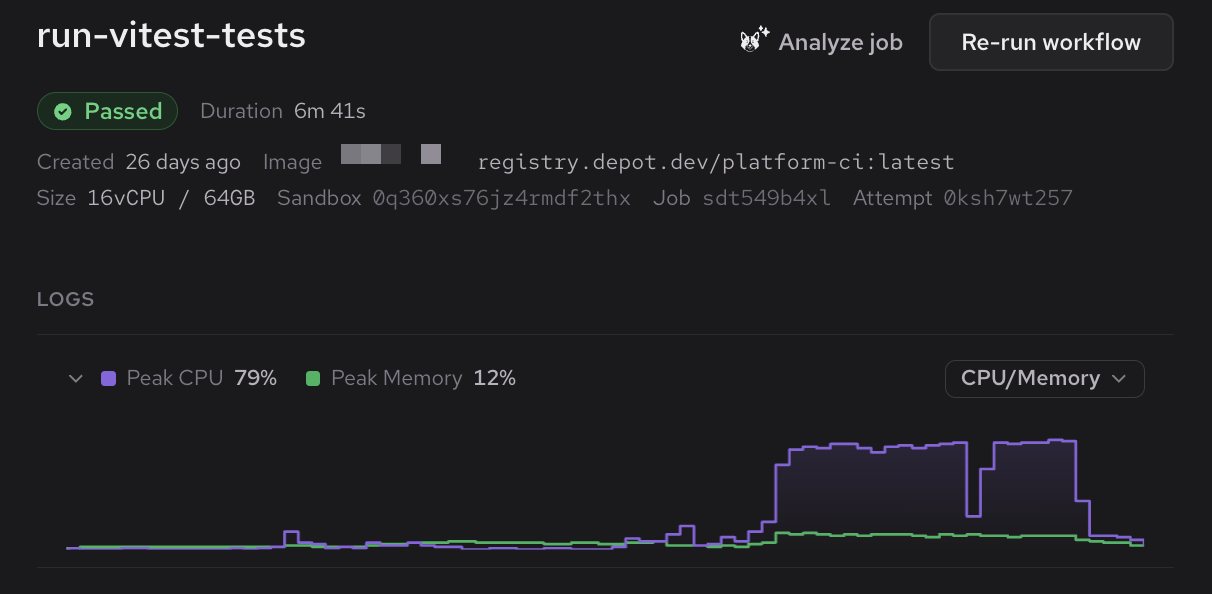Image resolution: width=1212 pixels, height=594 pixels.
Task: Click the green Passed checkmark icon
Action: [63, 111]
